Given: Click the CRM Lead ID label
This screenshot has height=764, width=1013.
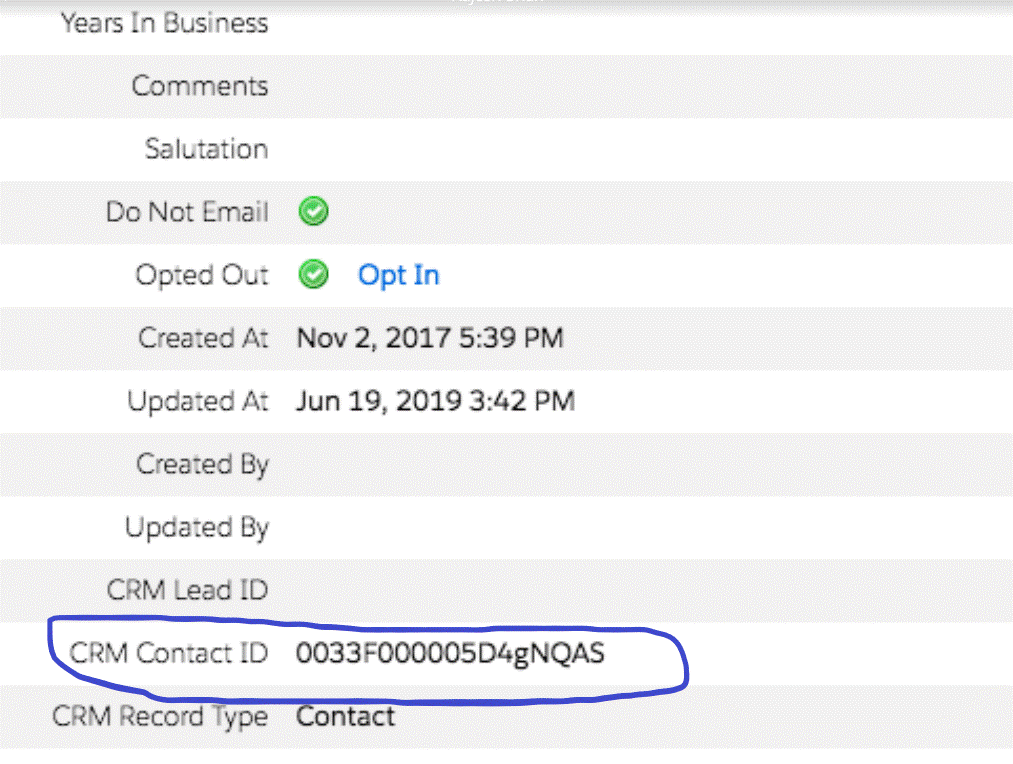Looking at the screenshot, I should [187, 590].
